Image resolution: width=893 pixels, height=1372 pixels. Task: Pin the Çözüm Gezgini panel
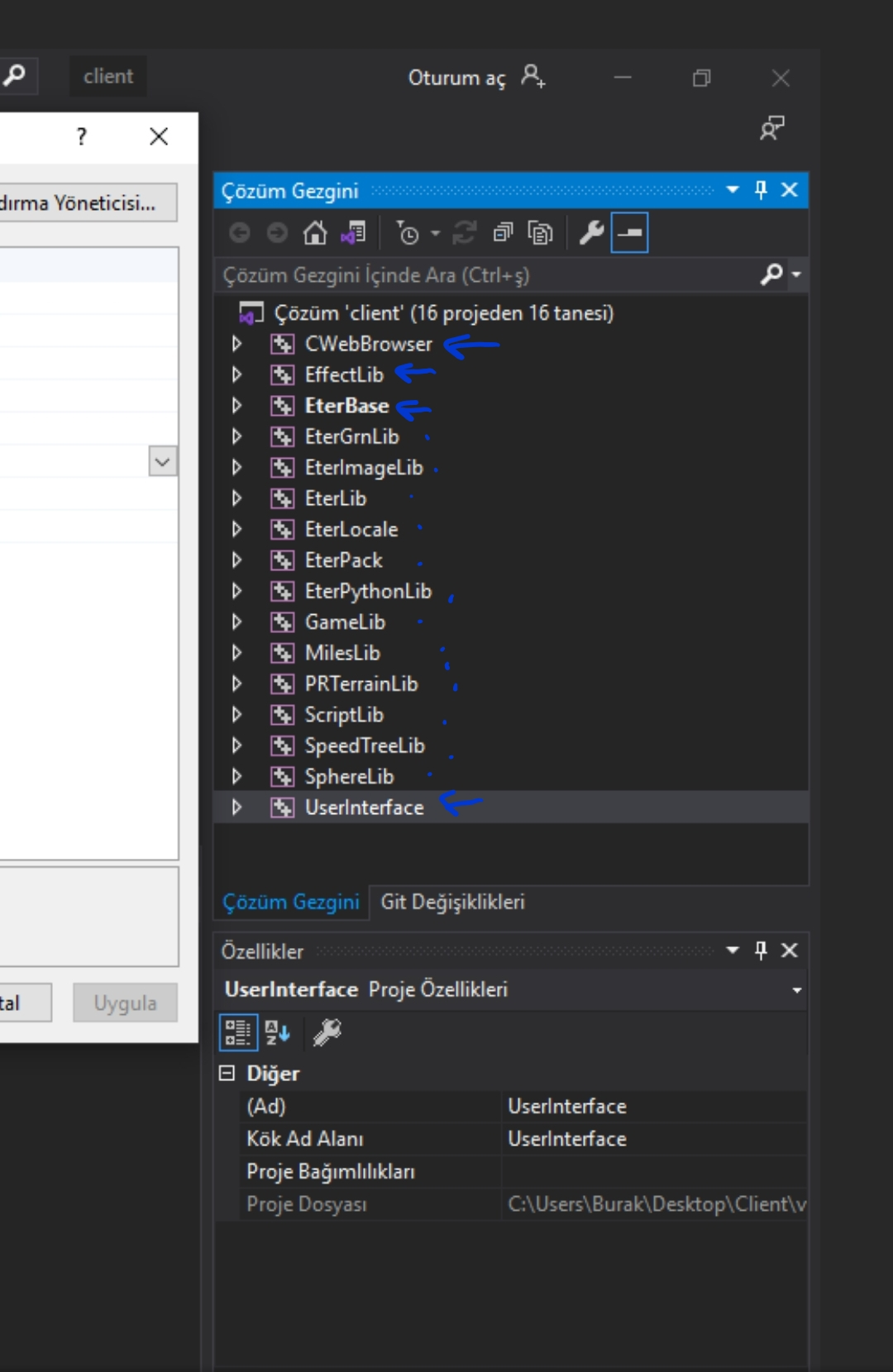pyautogui.click(x=761, y=190)
